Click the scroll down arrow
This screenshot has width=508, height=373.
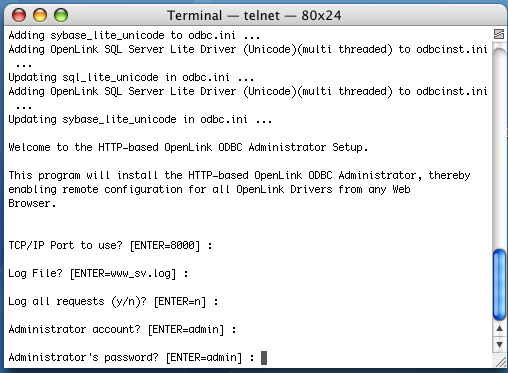(x=499, y=344)
